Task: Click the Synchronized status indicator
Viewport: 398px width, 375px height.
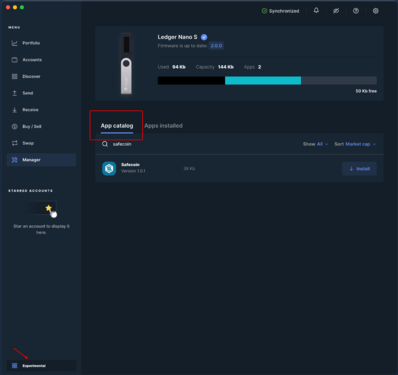Action: (x=280, y=11)
